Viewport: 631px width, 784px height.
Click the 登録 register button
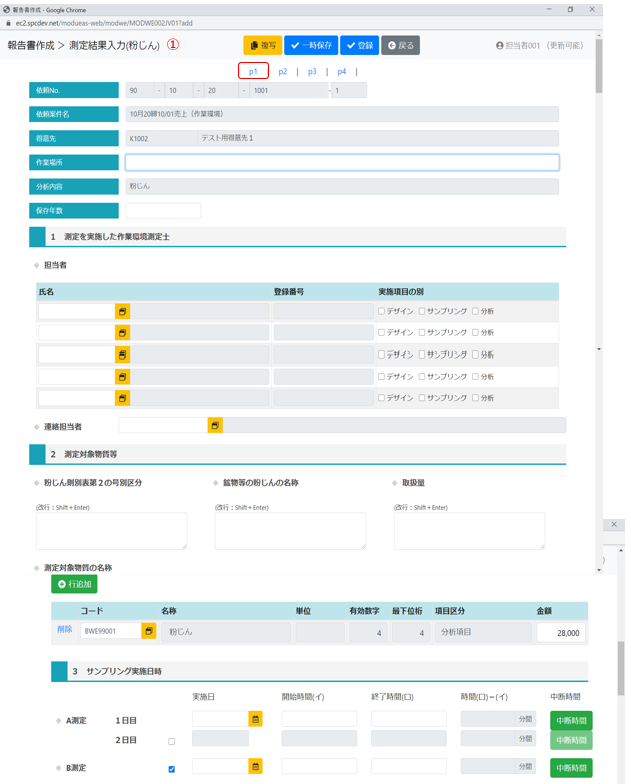[360, 45]
